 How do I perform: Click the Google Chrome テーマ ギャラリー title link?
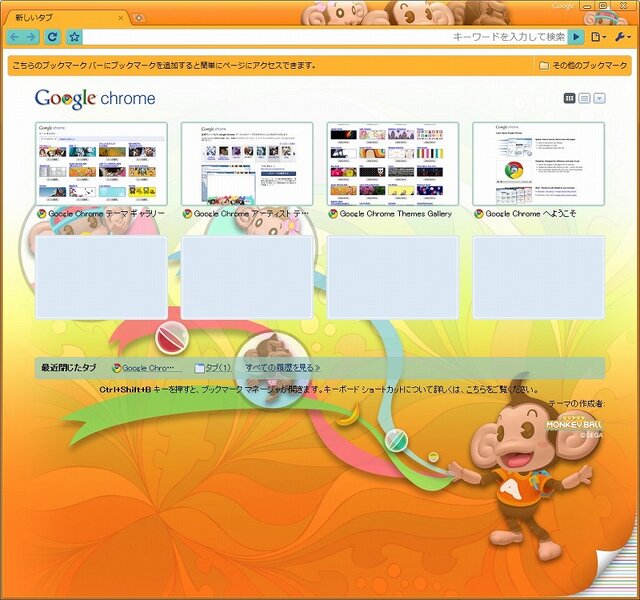click(106, 213)
